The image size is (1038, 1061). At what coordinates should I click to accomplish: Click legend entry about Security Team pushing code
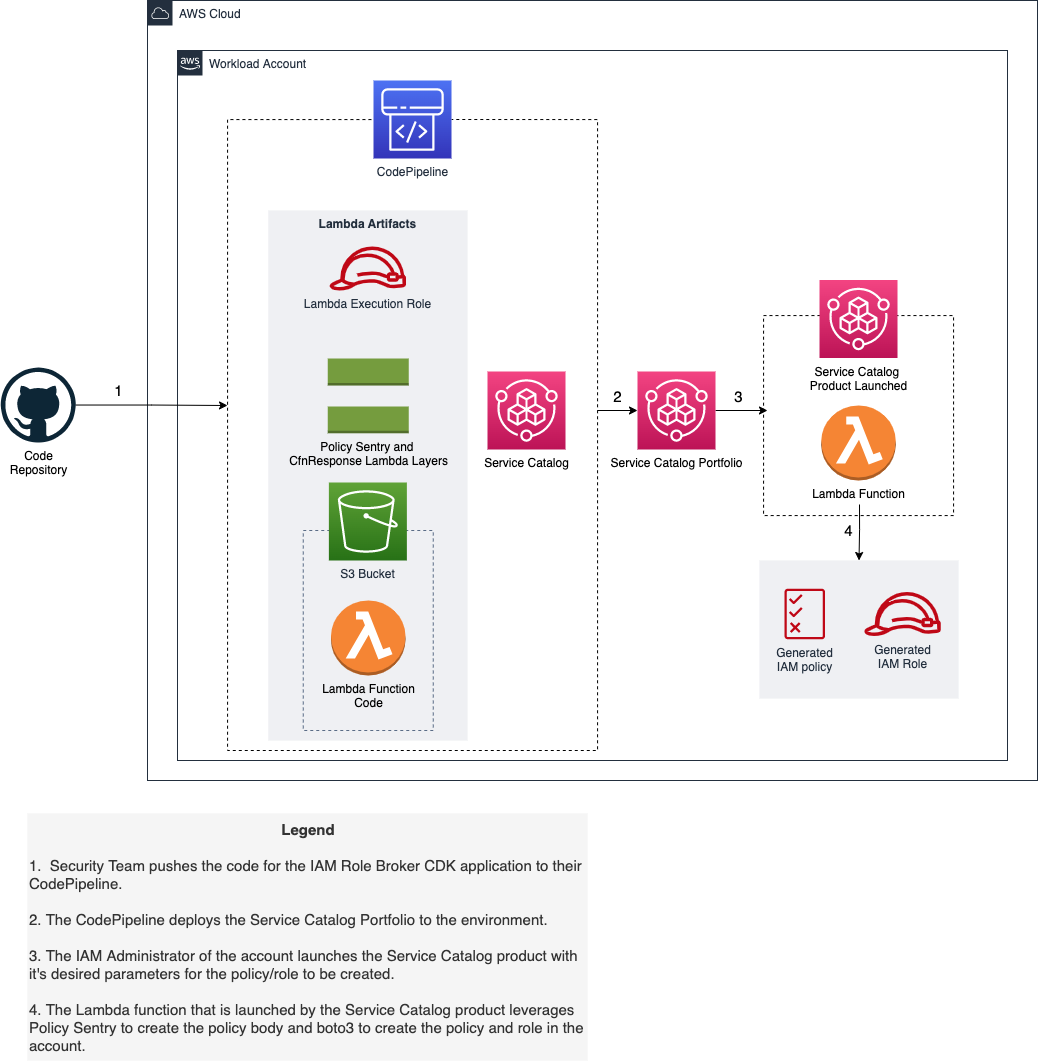305,875
